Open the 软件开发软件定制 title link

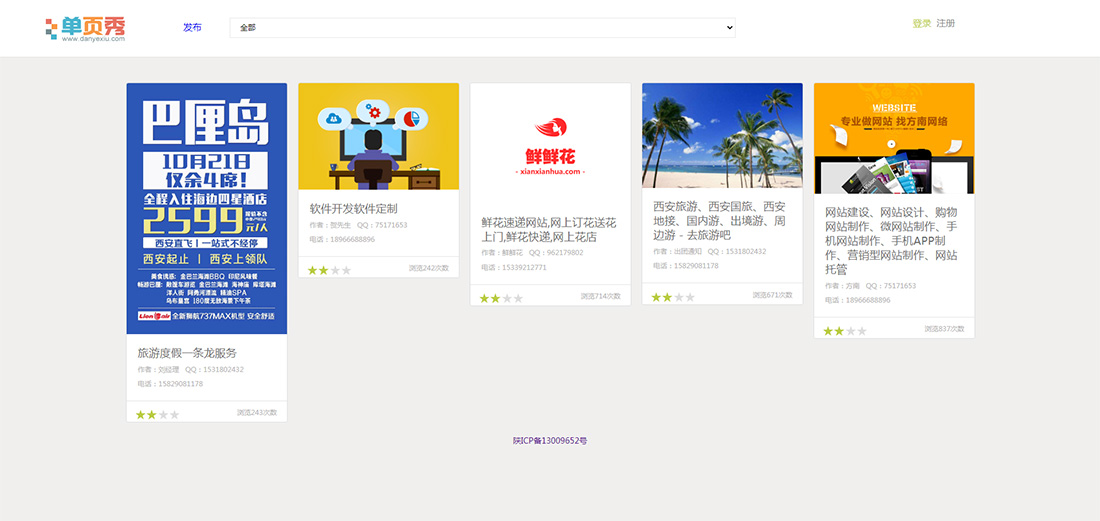(x=353, y=209)
